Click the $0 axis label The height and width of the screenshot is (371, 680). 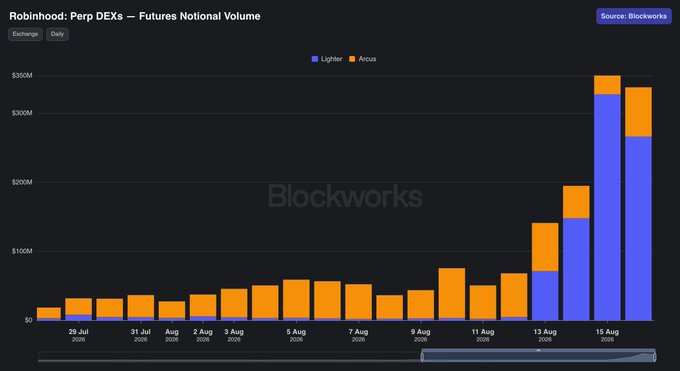pos(28,320)
